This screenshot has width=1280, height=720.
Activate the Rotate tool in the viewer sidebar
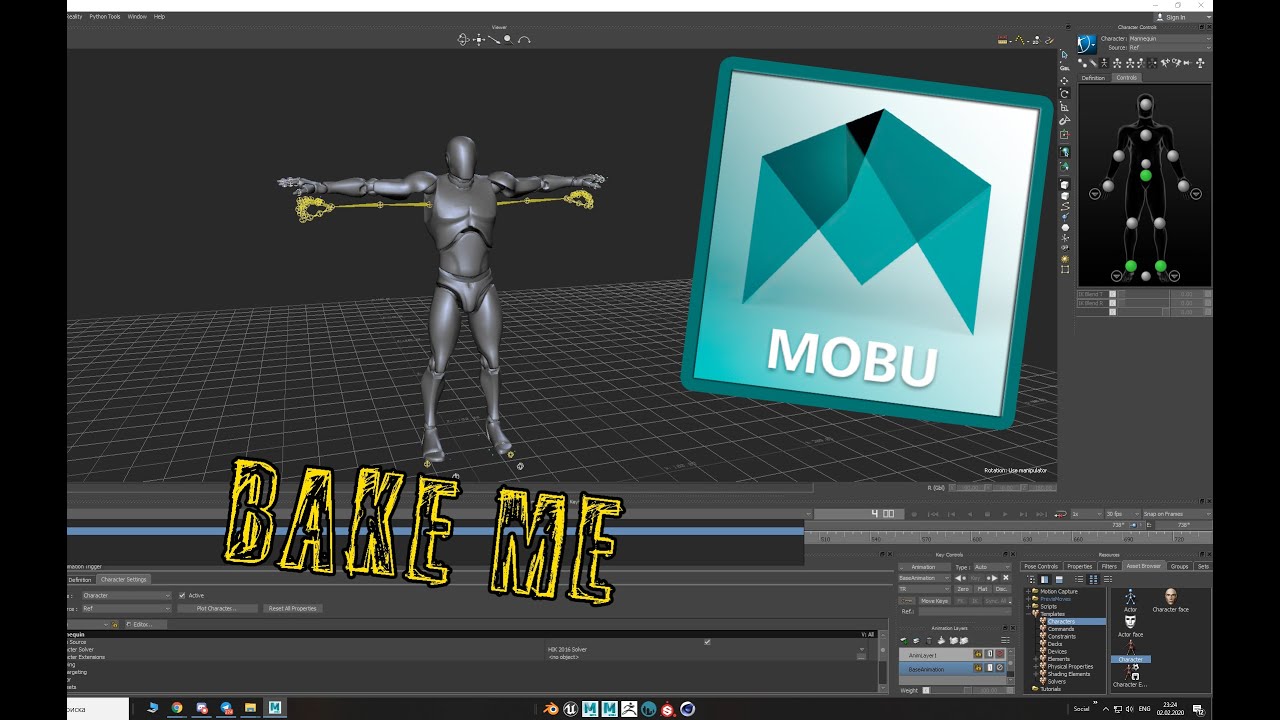click(1064, 93)
